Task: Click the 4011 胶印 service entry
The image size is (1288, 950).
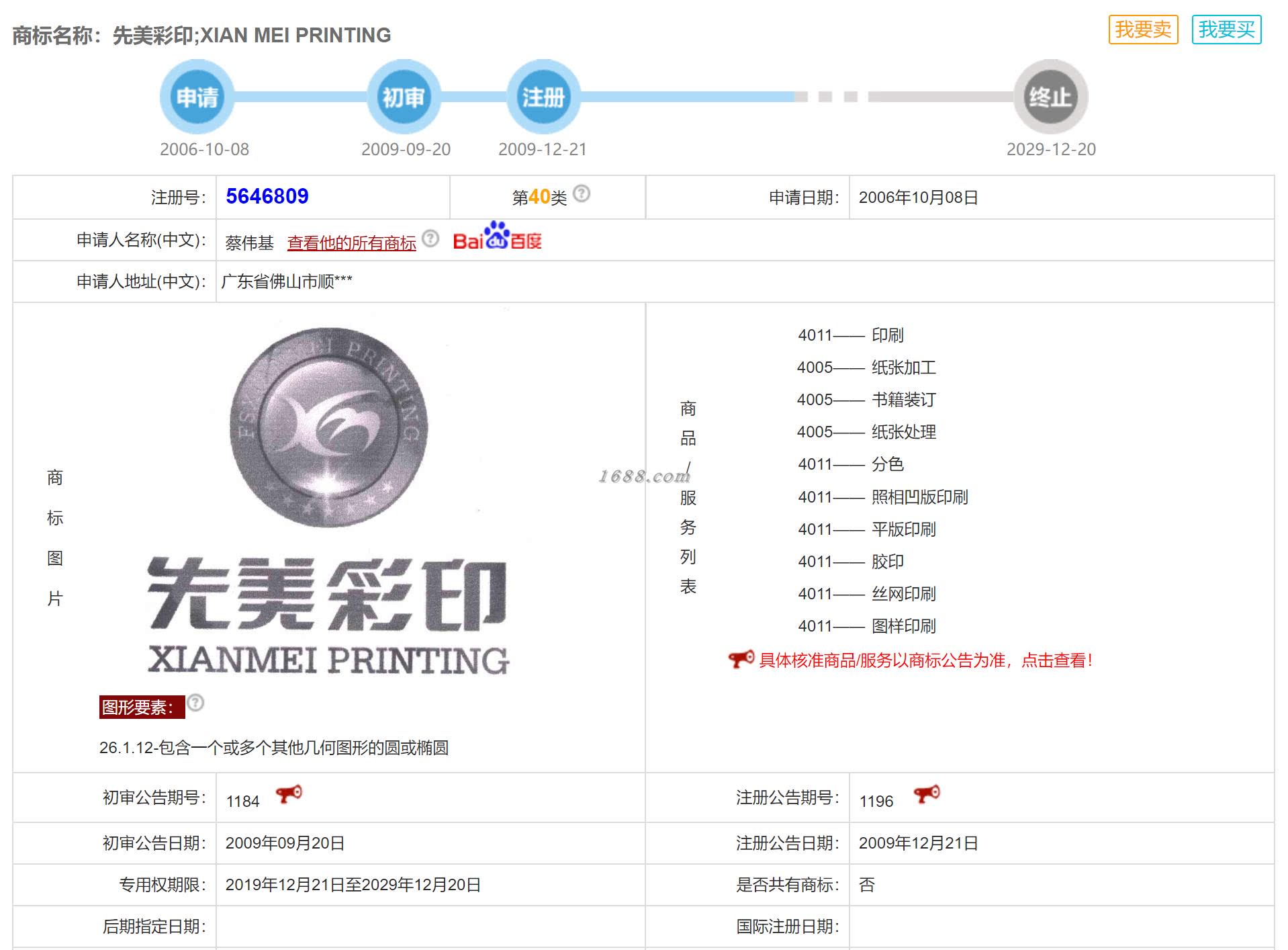Action: (x=851, y=562)
